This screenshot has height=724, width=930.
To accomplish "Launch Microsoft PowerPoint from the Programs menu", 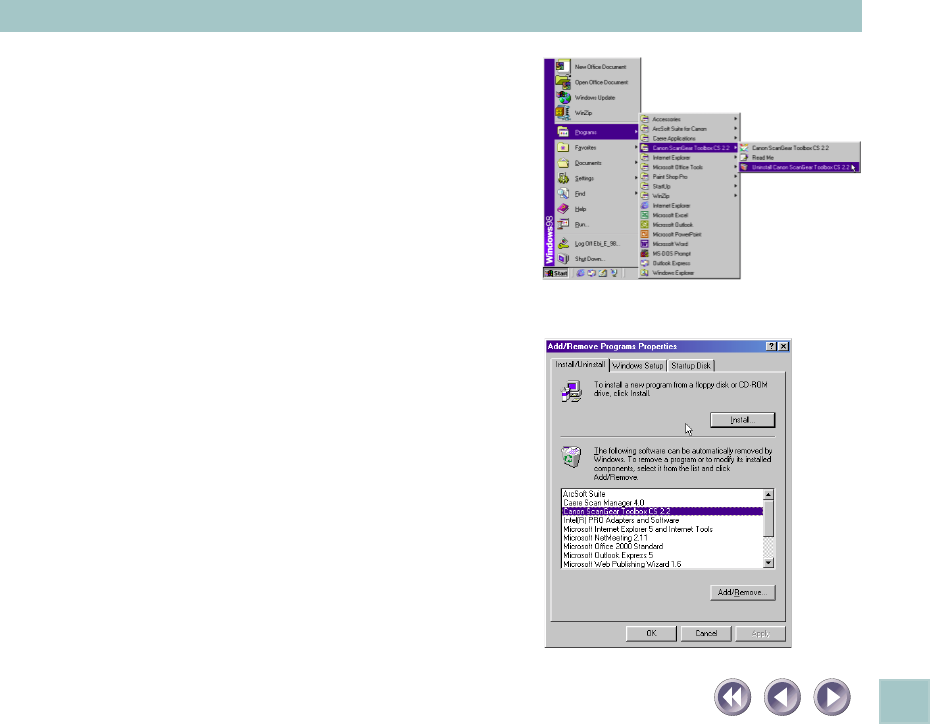I will [689, 234].
